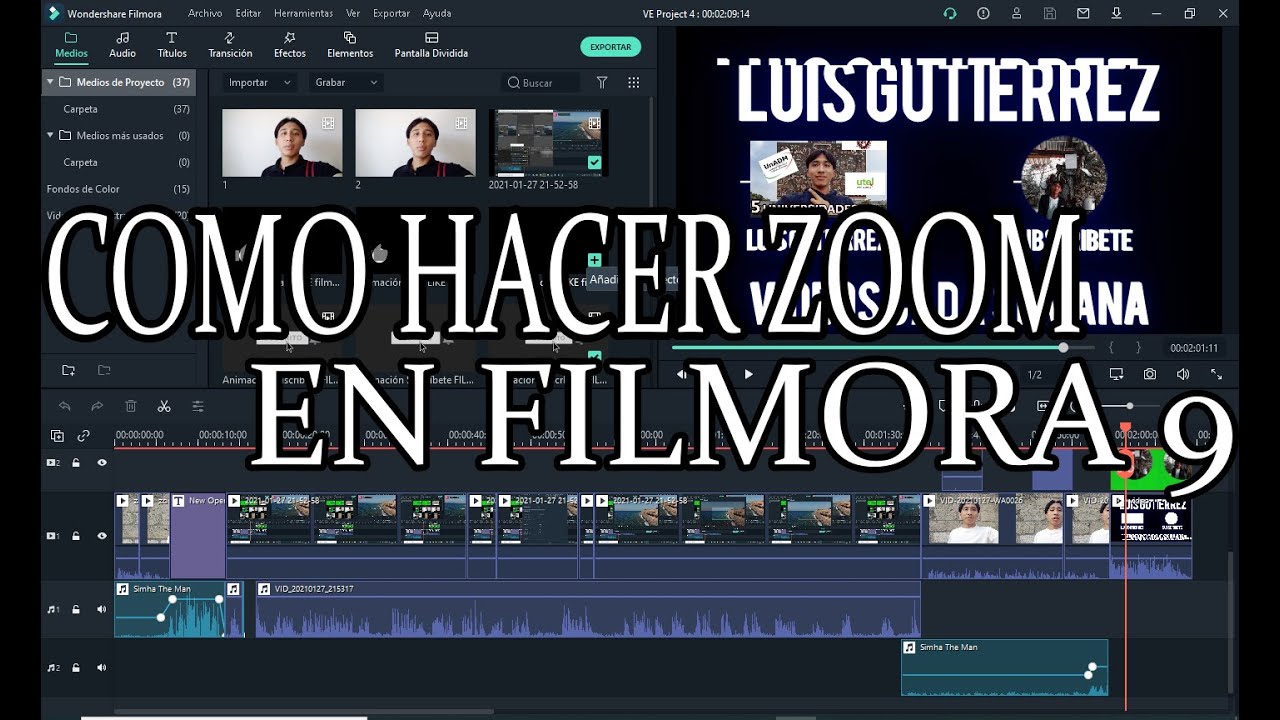Click add new folder icon
The height and width of the screenshot is (720, 1280).
(68, 370)
